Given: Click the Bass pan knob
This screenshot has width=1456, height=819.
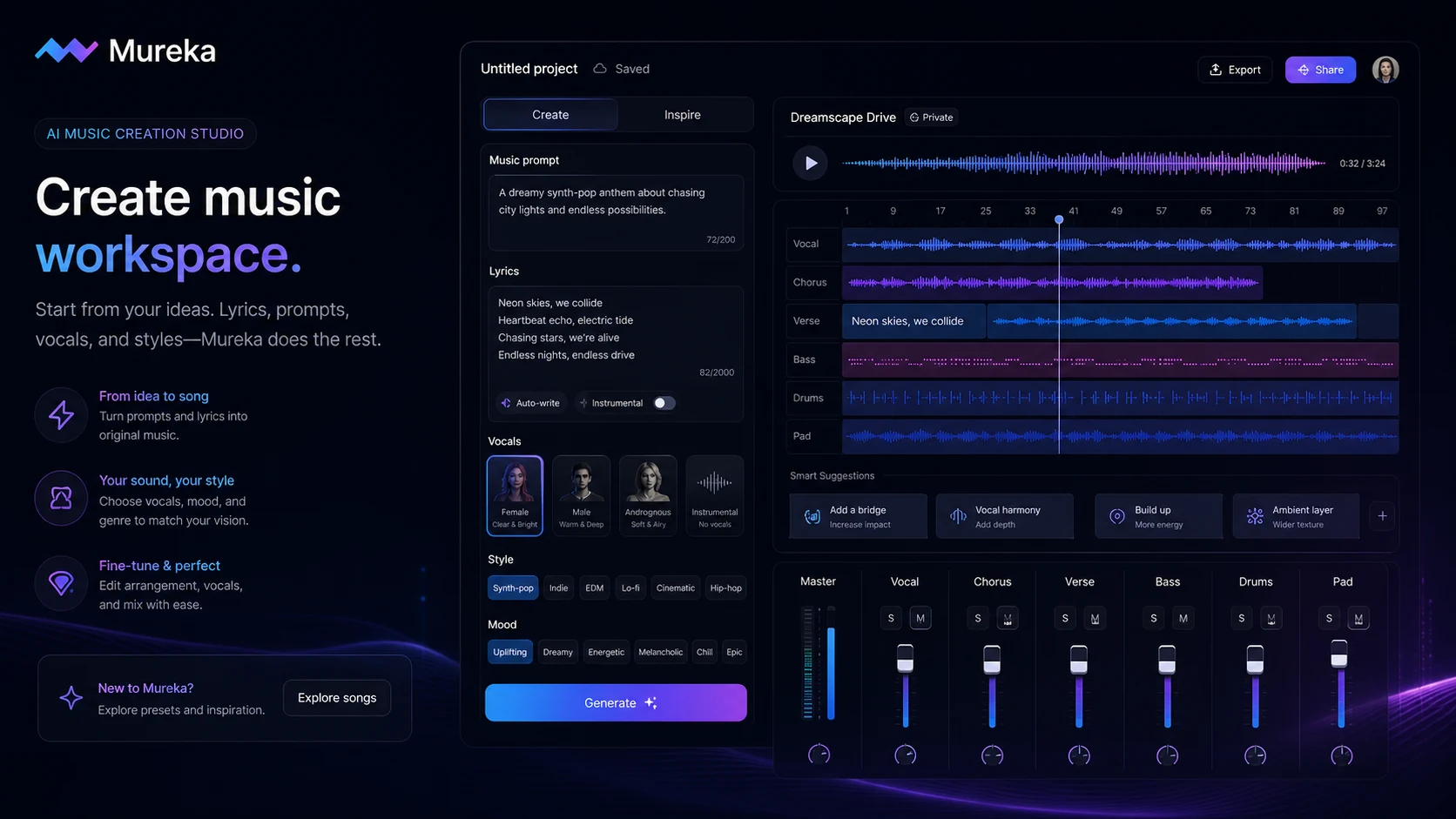Looking at the screenshot, I should pos(1167,755).
